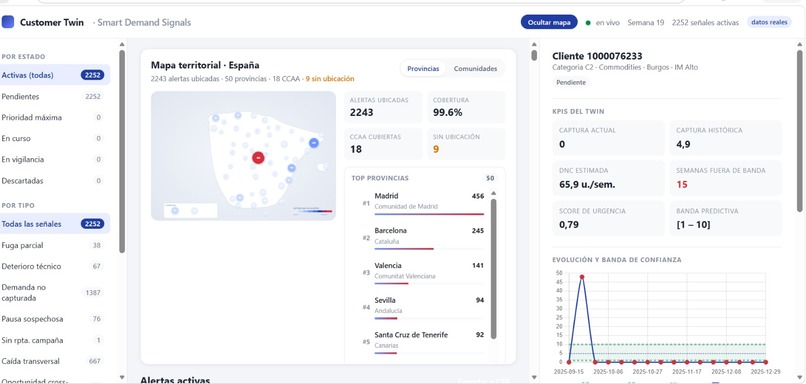The image size is (806, 384).
Task: Filter by Pendientes status
Action: (x=55, y=96)
